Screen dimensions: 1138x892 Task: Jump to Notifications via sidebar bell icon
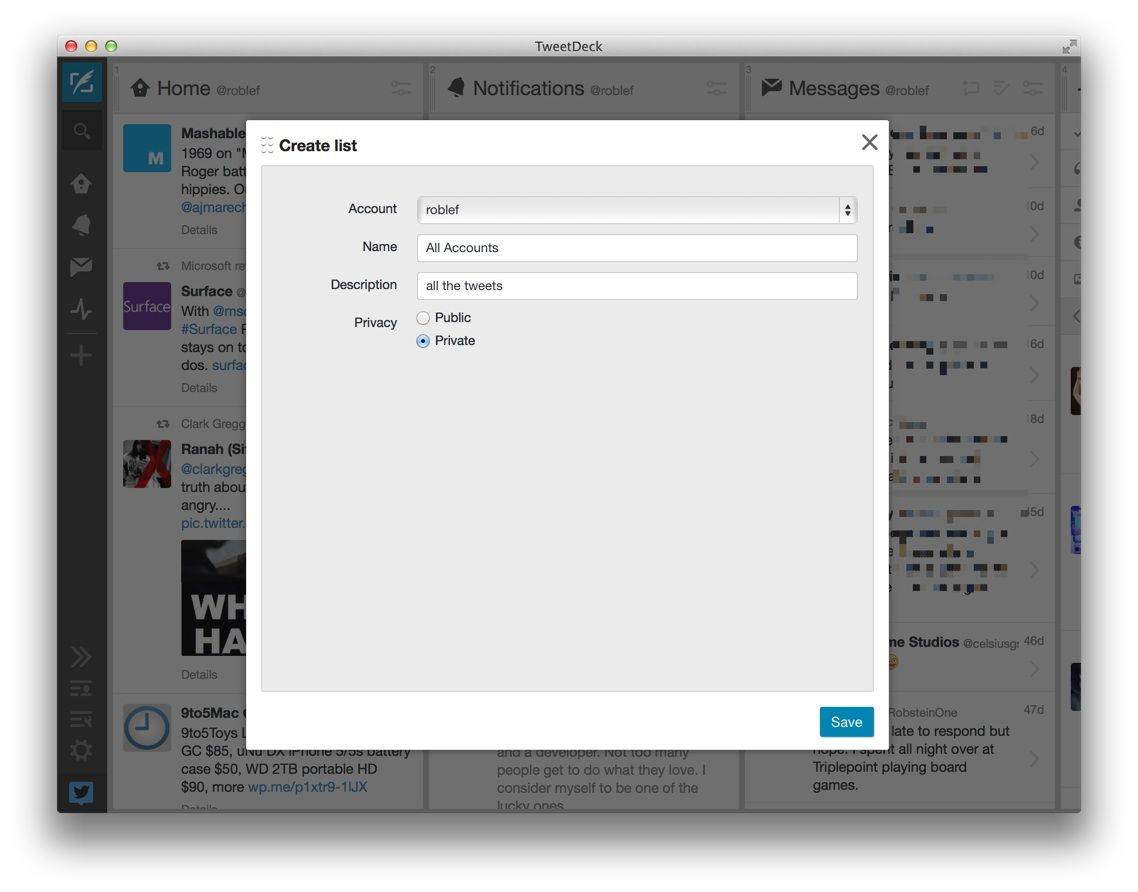[x=81, y=225]
